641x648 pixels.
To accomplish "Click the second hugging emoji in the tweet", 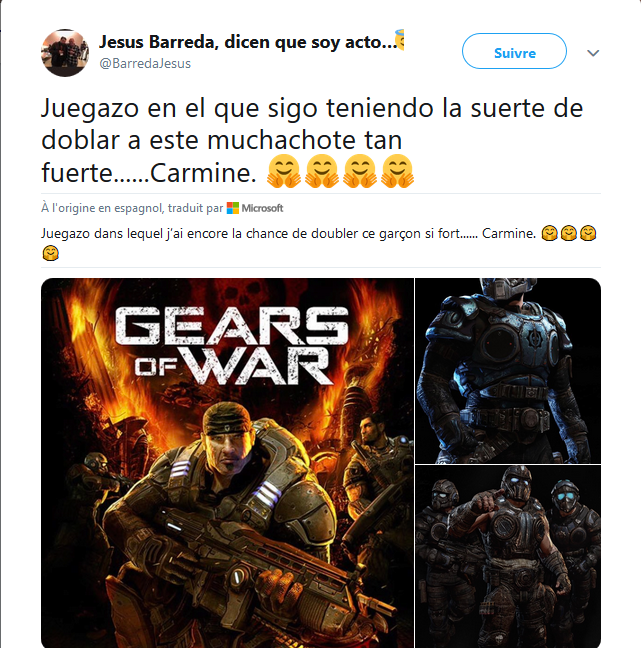I will [322, 171].
